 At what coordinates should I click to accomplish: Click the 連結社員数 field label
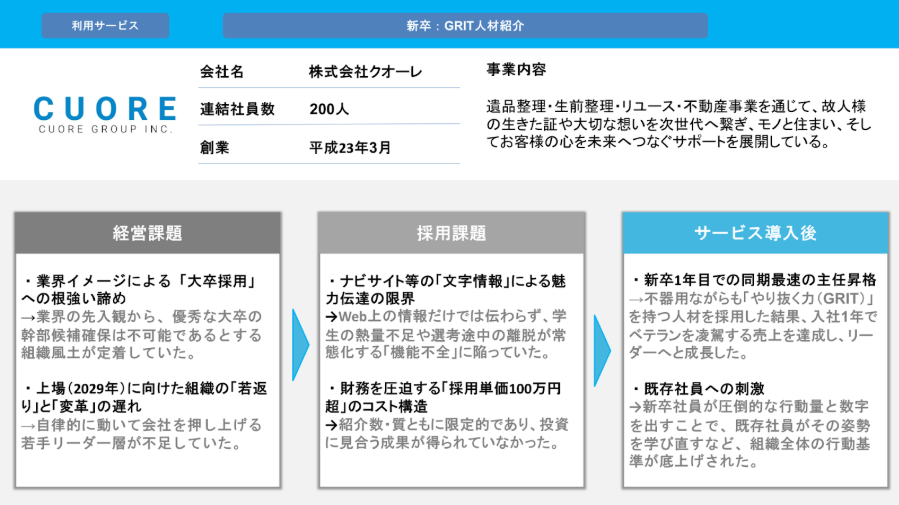coord(237,109)
